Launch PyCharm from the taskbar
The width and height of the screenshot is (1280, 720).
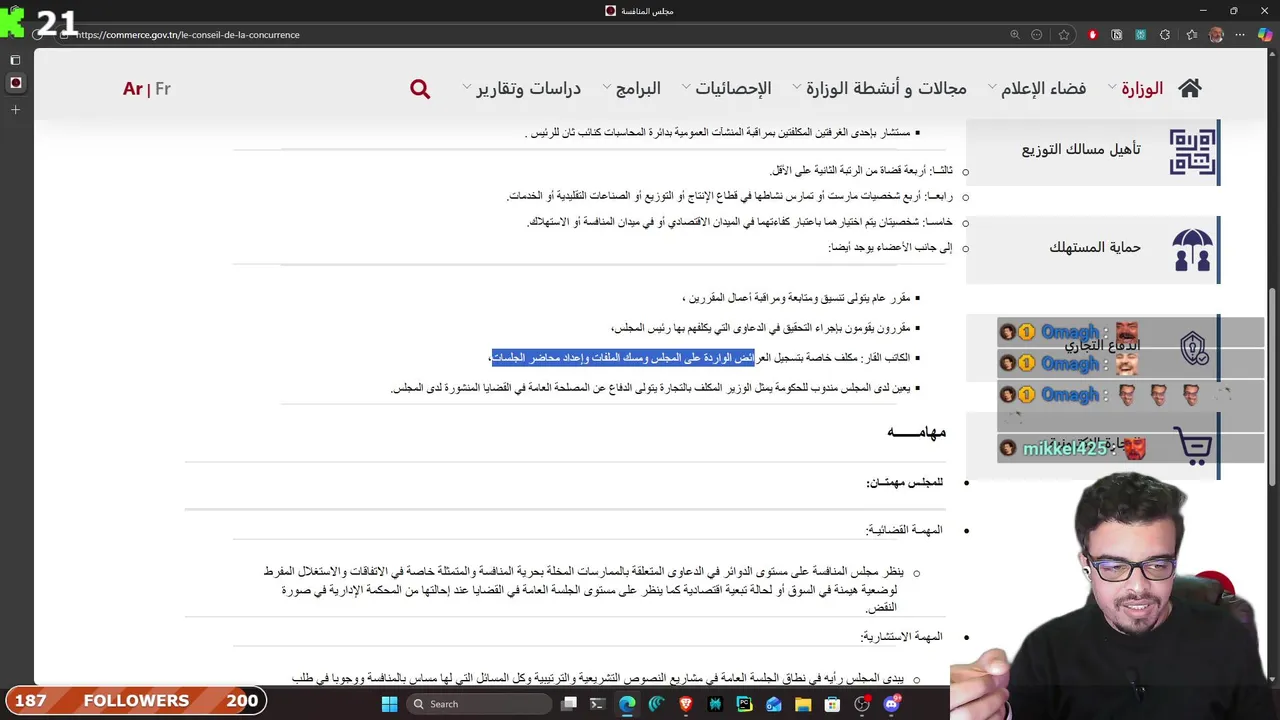tap(744, 704)
